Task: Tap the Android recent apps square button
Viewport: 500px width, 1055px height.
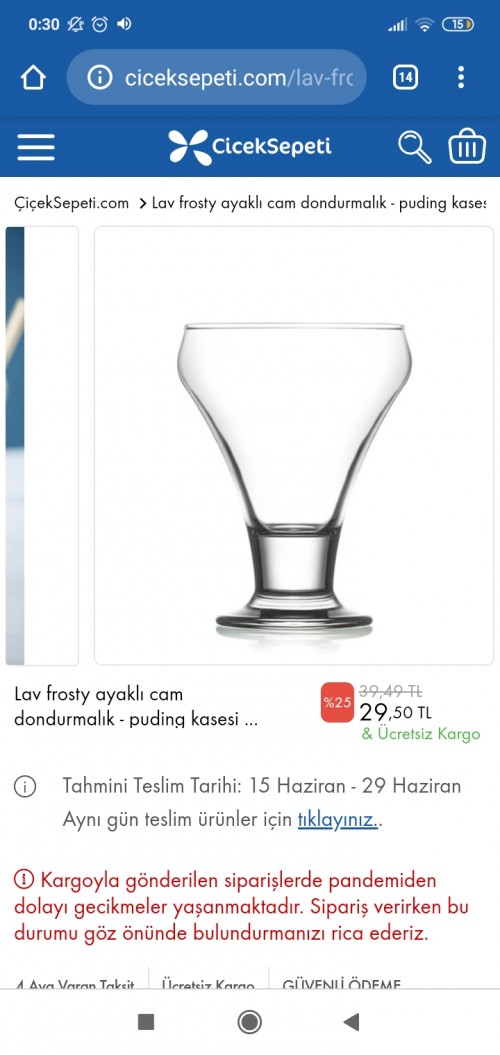Action: point(145,1022)
